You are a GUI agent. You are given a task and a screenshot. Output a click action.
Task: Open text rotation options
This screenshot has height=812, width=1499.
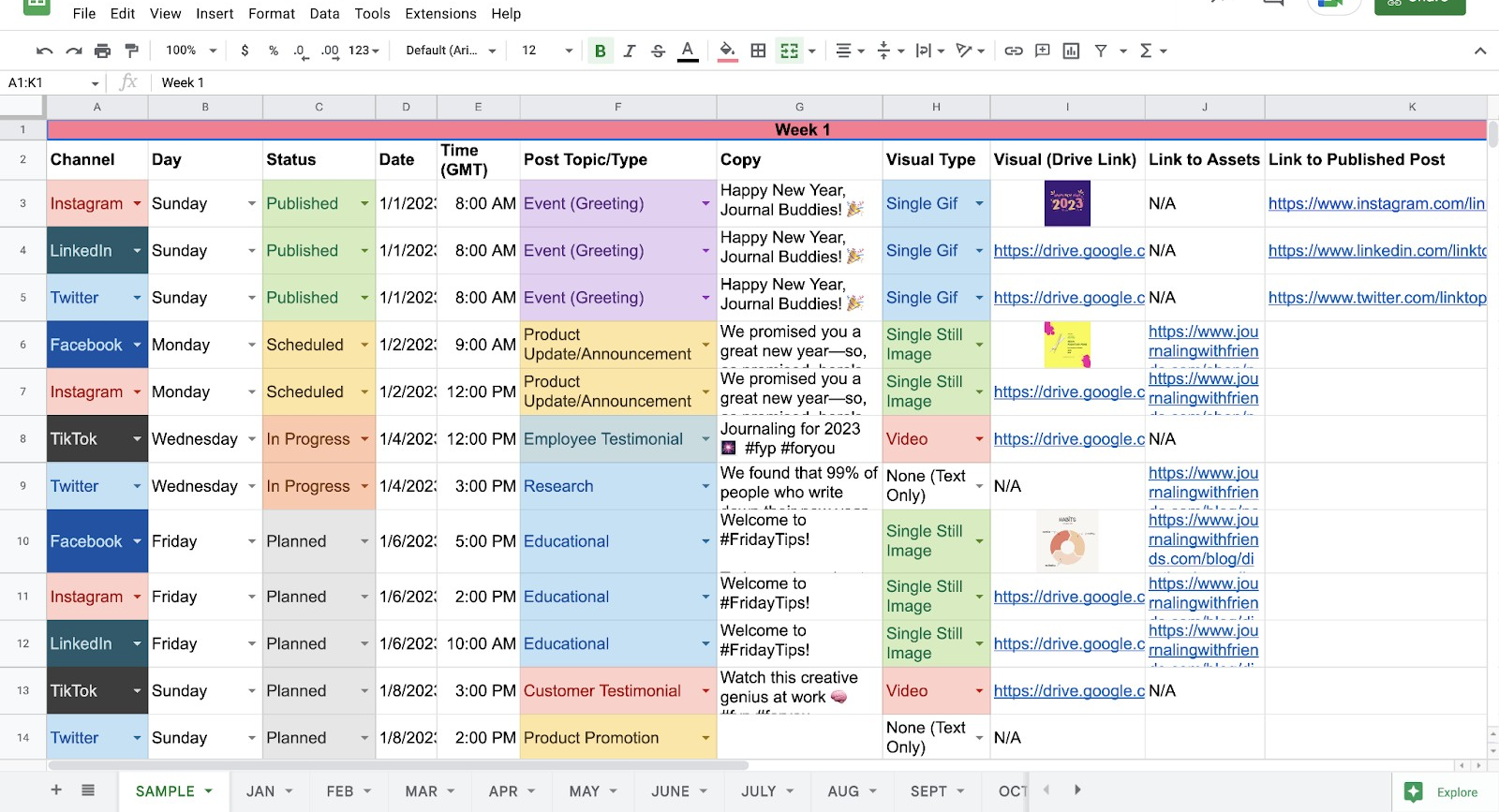click(x=970, y=51)
